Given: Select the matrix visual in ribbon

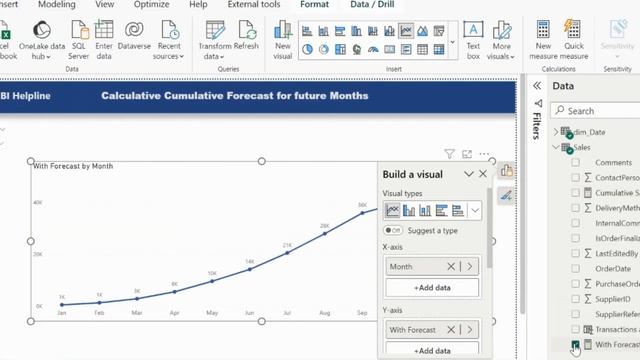Looking at the screenshot, I should [439, 49].
